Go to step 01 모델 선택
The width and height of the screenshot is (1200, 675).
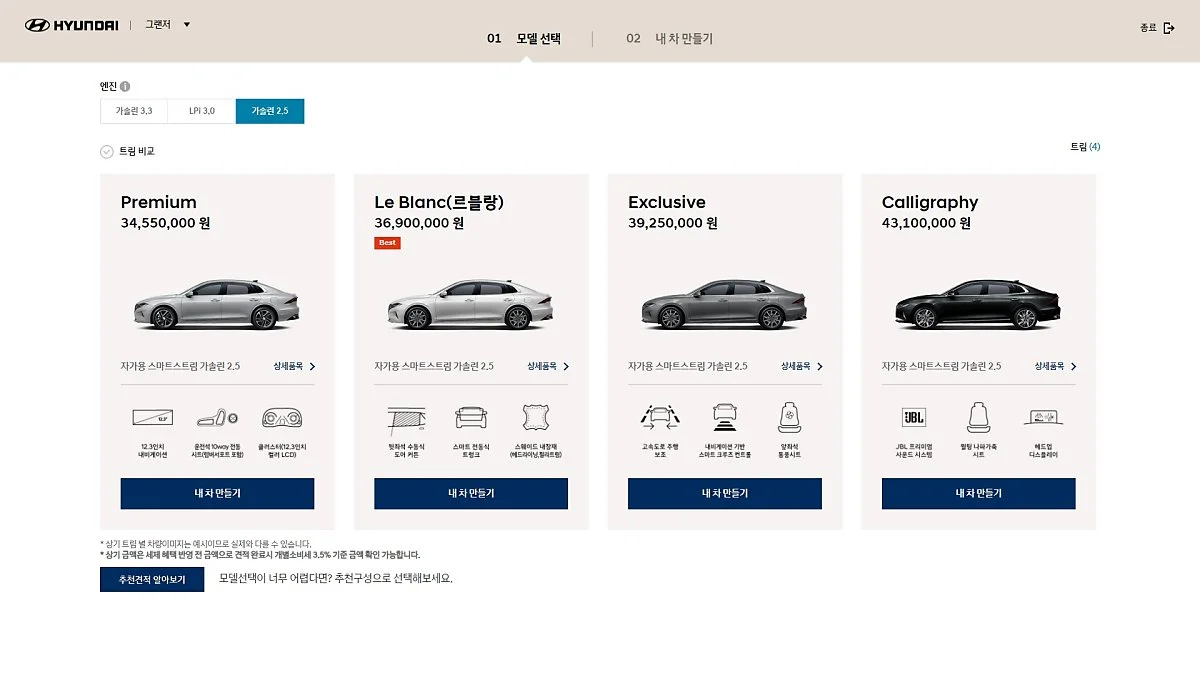tap(524, 39)
